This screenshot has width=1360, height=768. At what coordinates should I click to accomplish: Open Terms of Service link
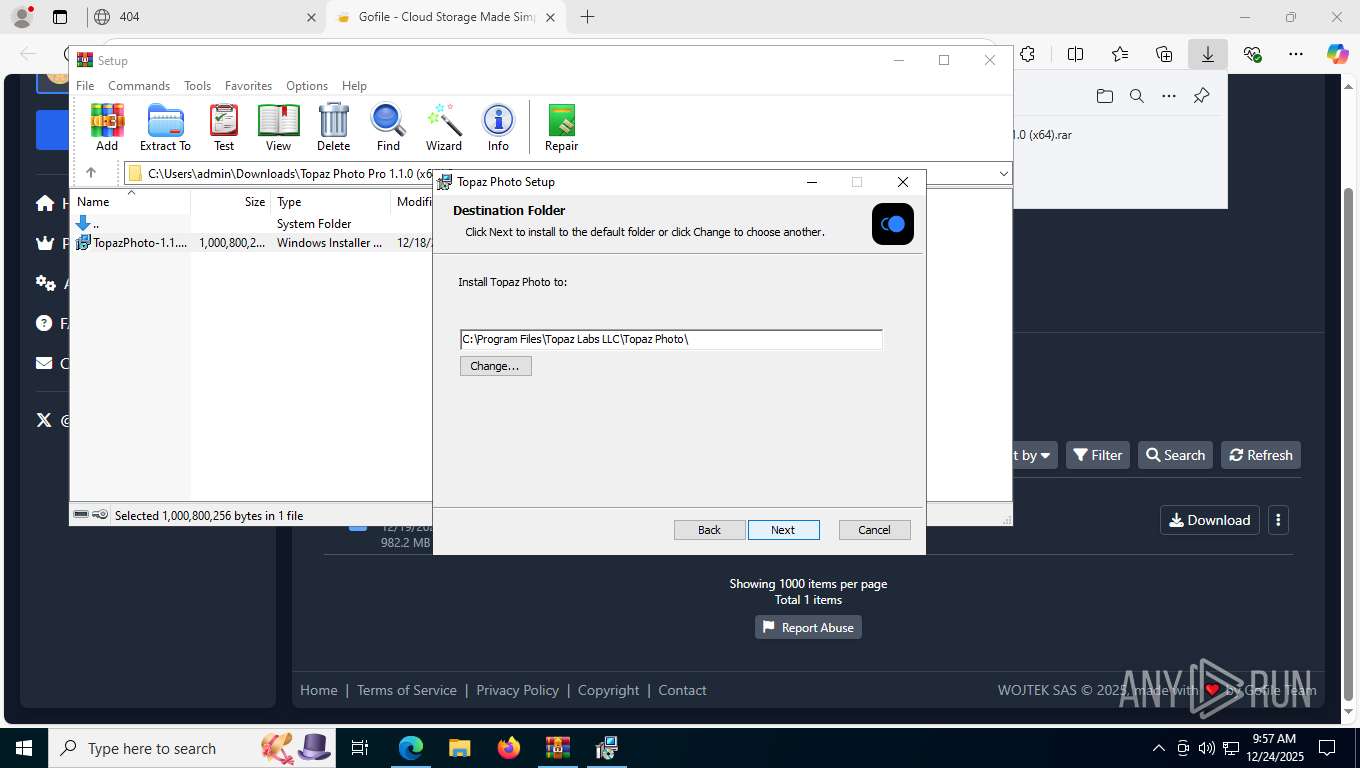click(x=407, y=690)
